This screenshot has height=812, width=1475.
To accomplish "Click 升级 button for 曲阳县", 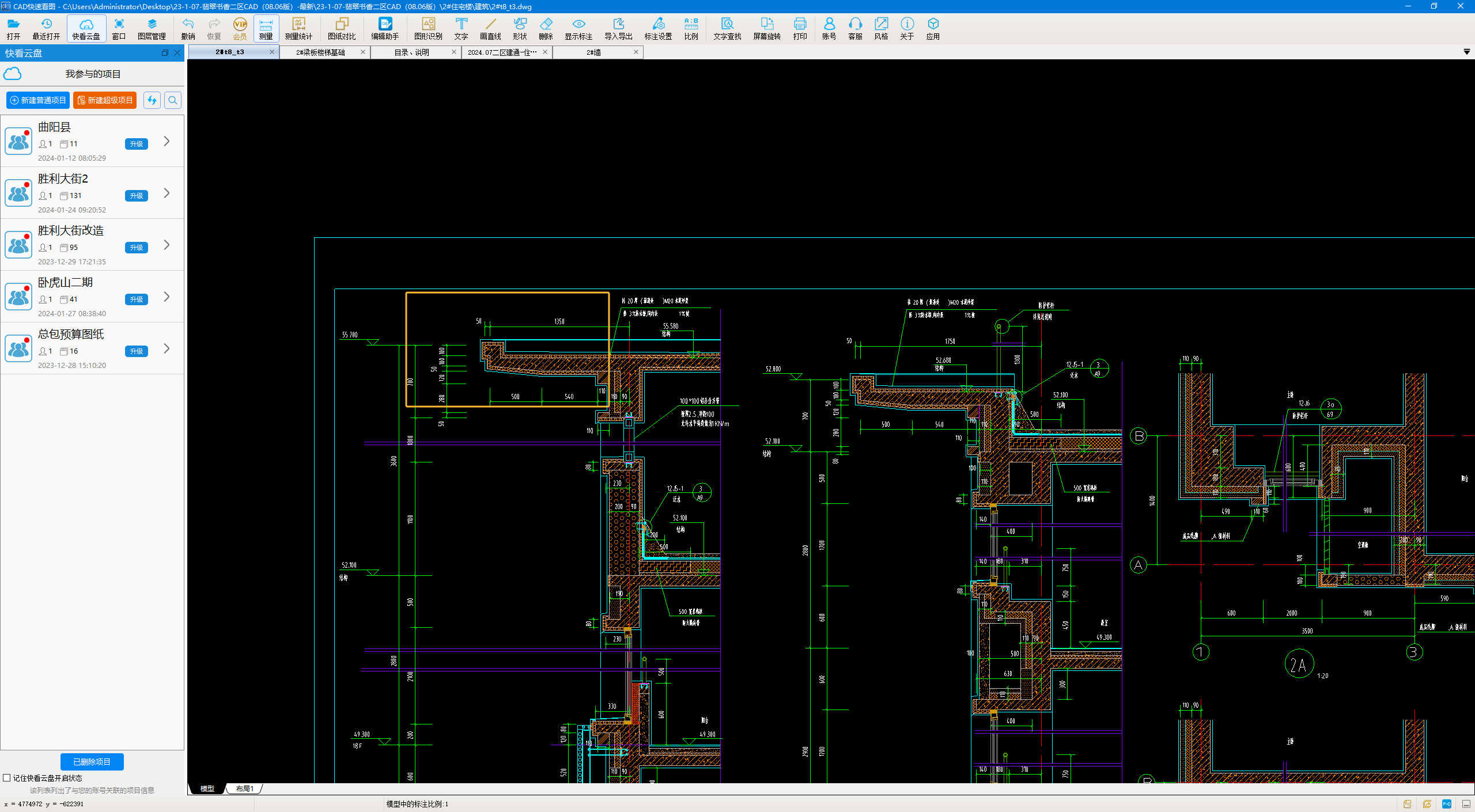I will [137, 144].
